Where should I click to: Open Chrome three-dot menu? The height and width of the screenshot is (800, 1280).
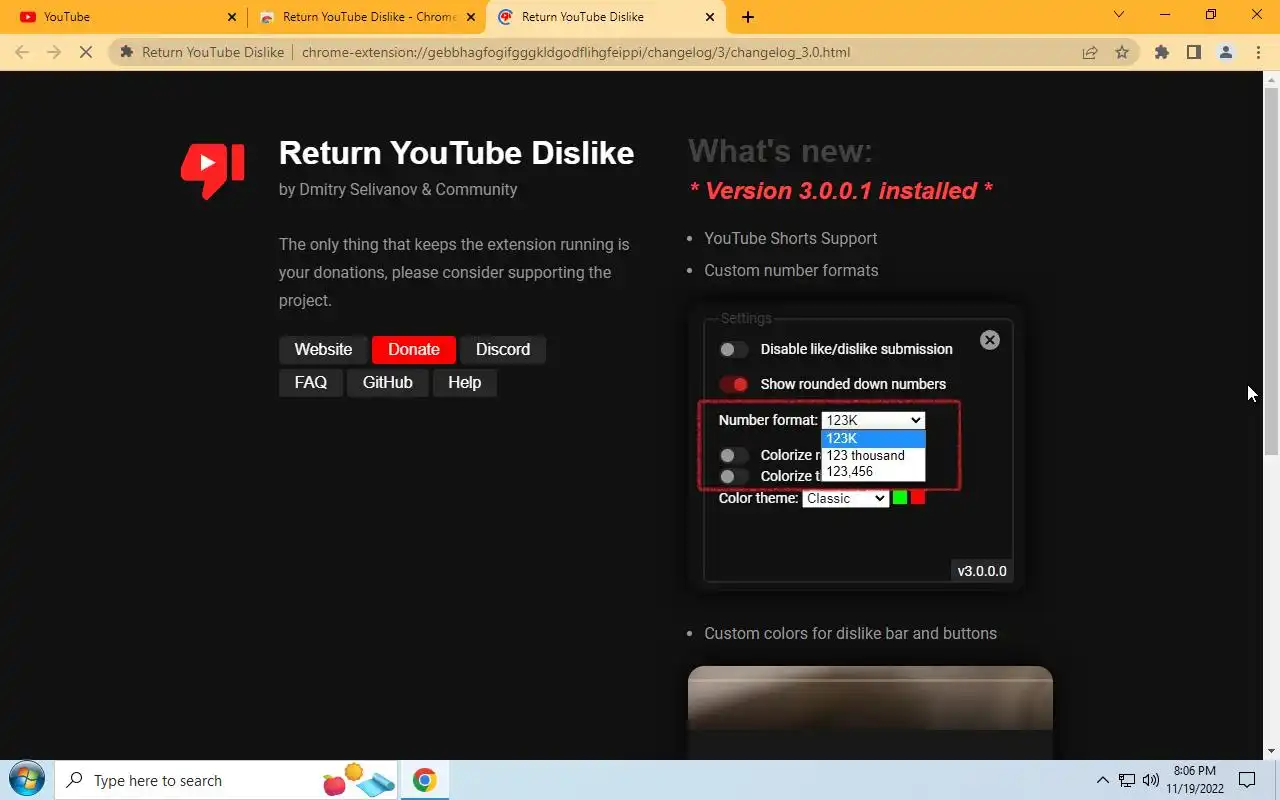(x=1258, y=52)
